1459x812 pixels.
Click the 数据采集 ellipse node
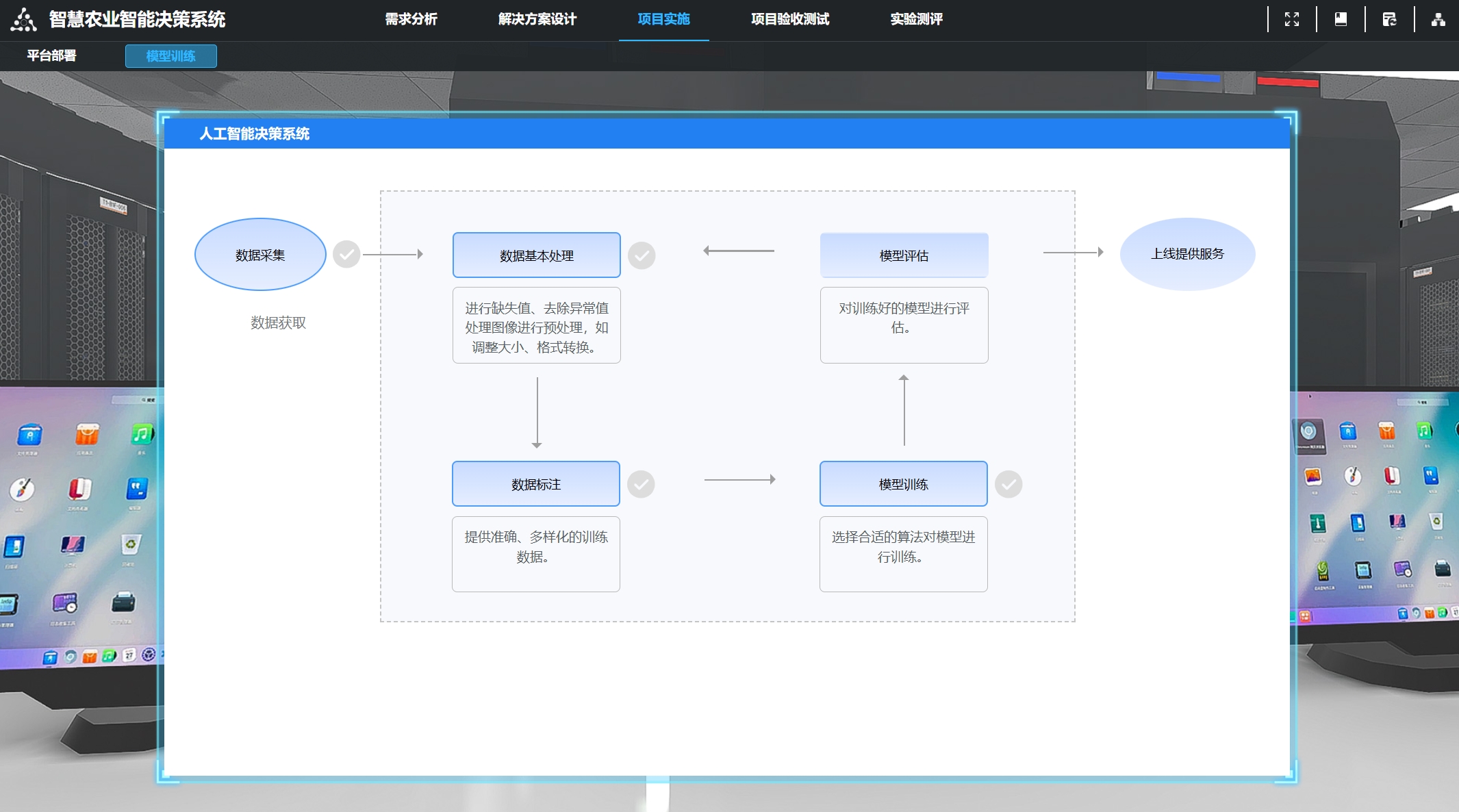click(260, 255)
